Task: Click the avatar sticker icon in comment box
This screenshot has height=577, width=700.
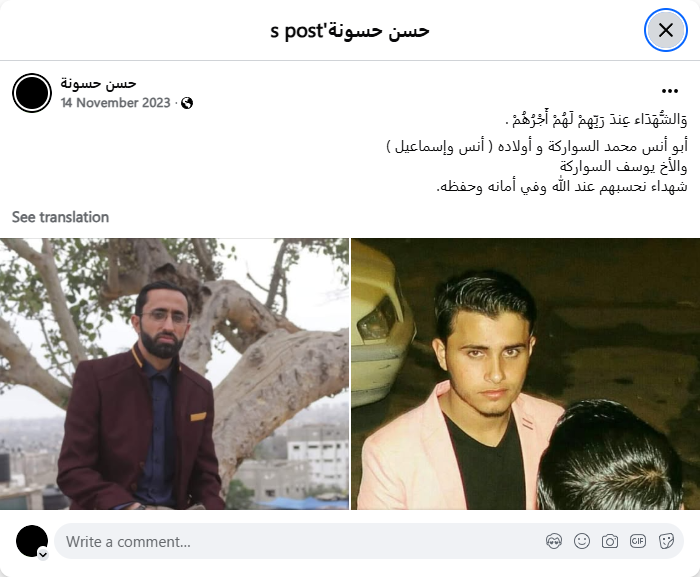Action: (554, 541)
